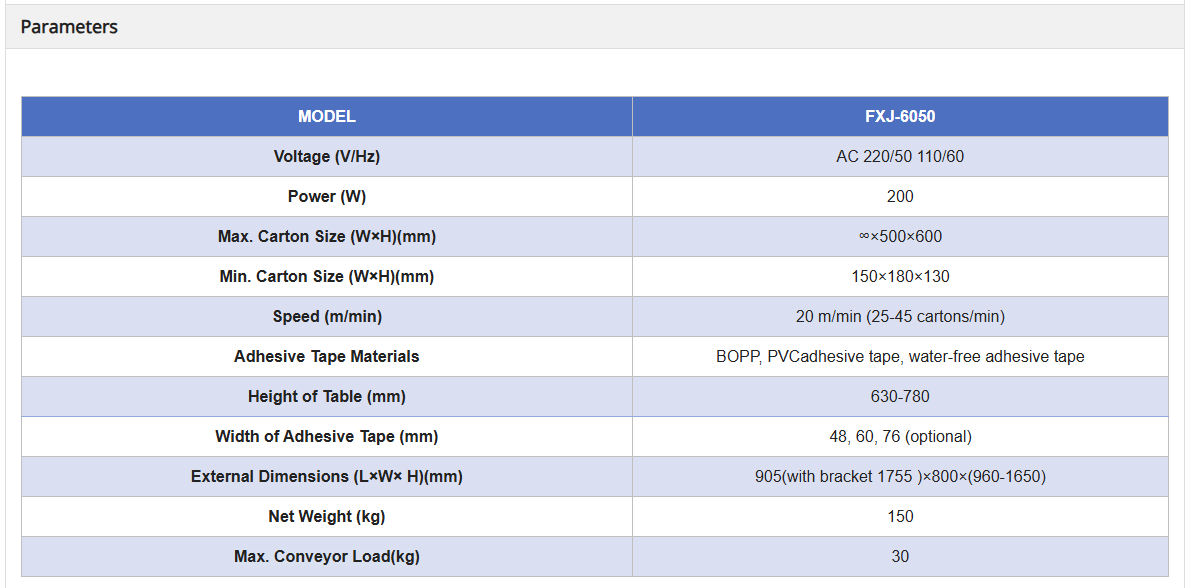1188x588 pixels.
Task: Select the Power (W) label cell
Action: pyautogui.click(x=327, y=197)
